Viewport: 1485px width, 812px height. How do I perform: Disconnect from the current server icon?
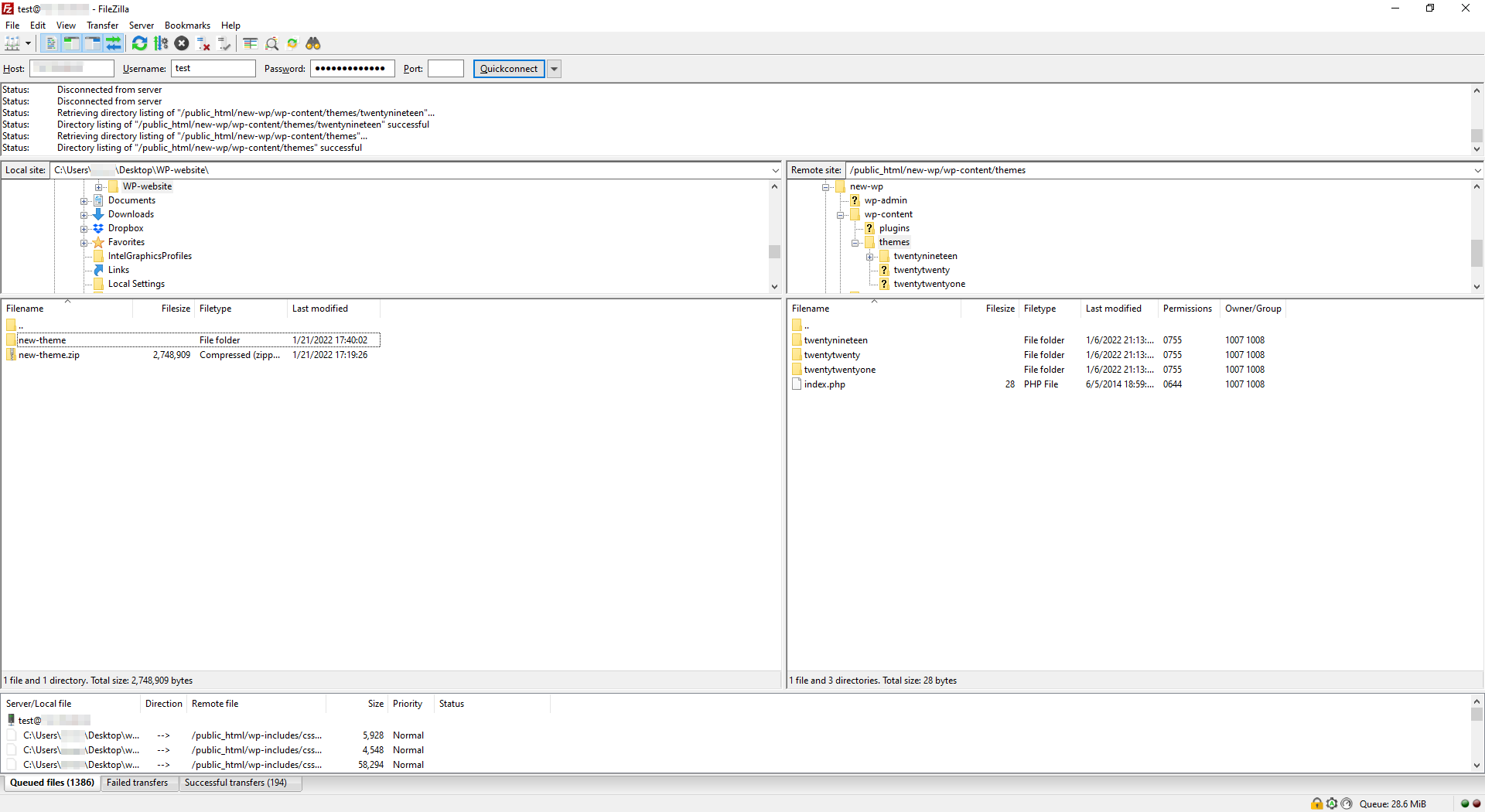tap(203, 44)
